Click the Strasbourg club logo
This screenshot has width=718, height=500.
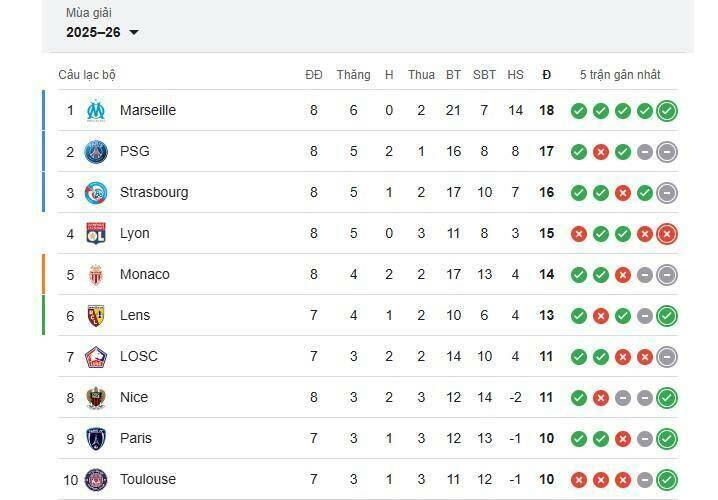96,192
